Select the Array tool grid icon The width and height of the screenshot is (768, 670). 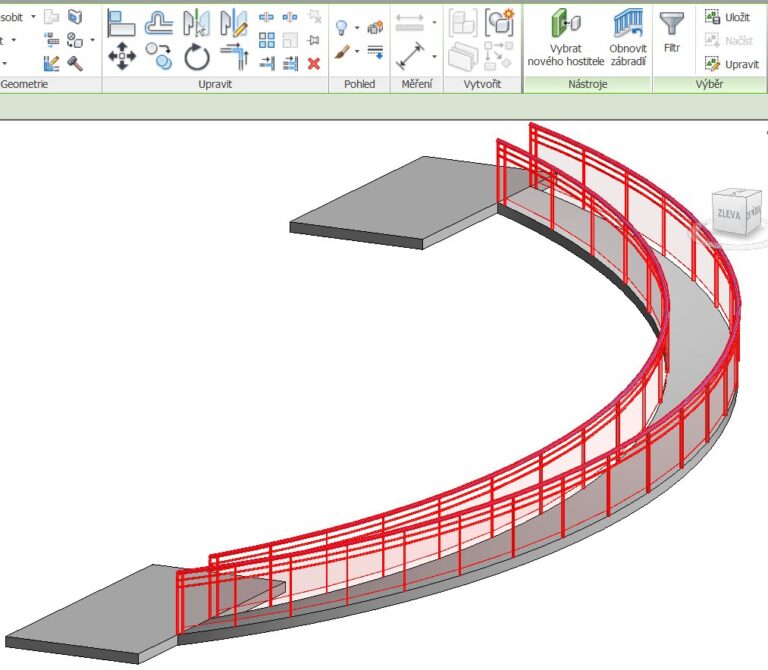266,40
